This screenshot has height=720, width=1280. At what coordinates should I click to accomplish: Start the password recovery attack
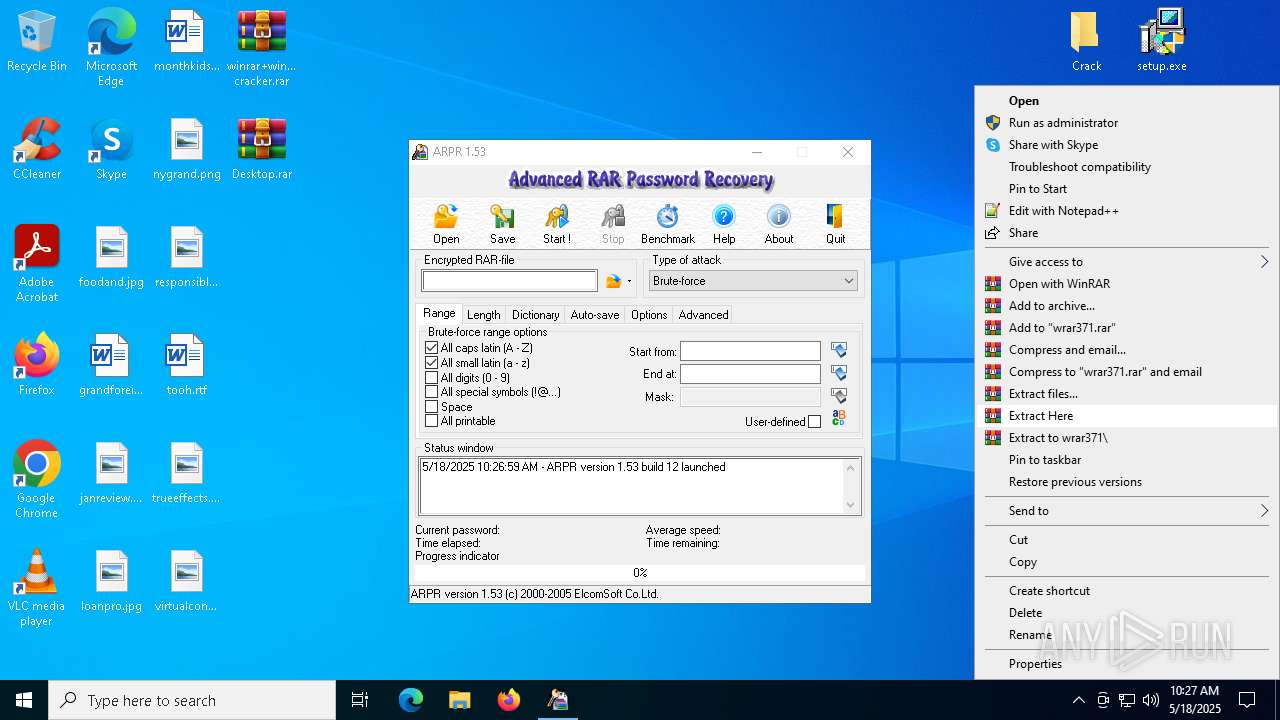tap(557, 224)
